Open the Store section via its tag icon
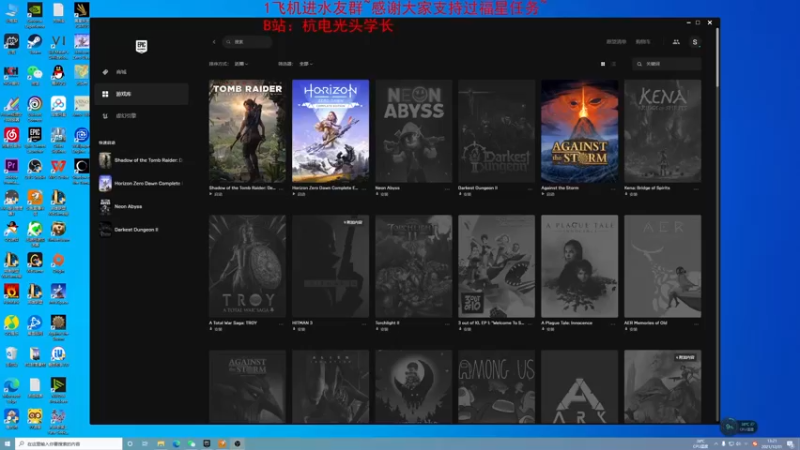 pos(105,72)
